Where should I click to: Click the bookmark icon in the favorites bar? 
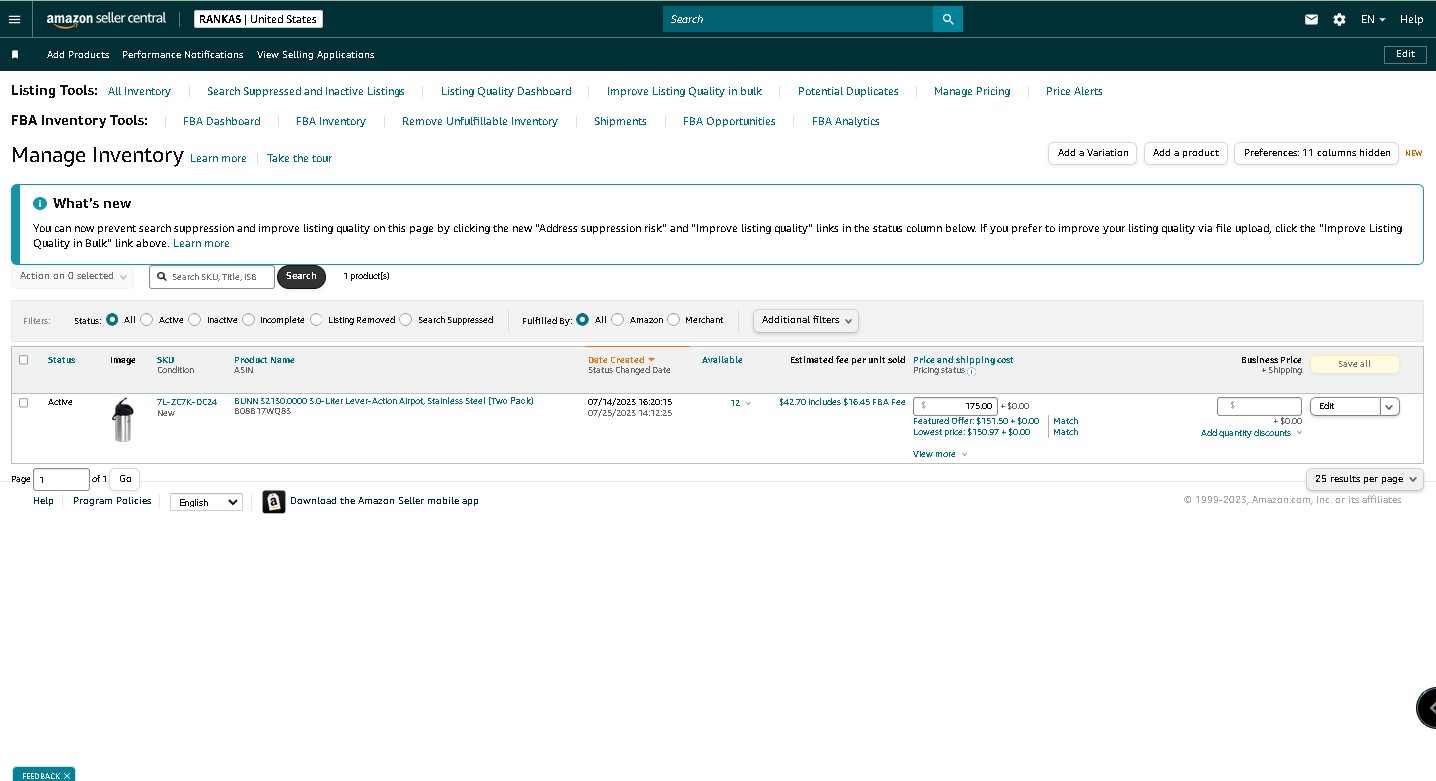pos(15,54)
